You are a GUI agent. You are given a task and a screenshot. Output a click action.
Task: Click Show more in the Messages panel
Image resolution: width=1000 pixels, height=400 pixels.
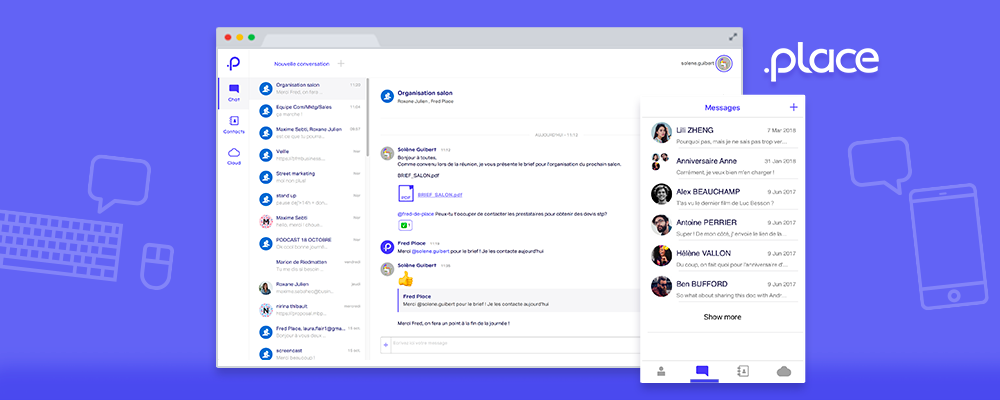[x=722, y=317]
